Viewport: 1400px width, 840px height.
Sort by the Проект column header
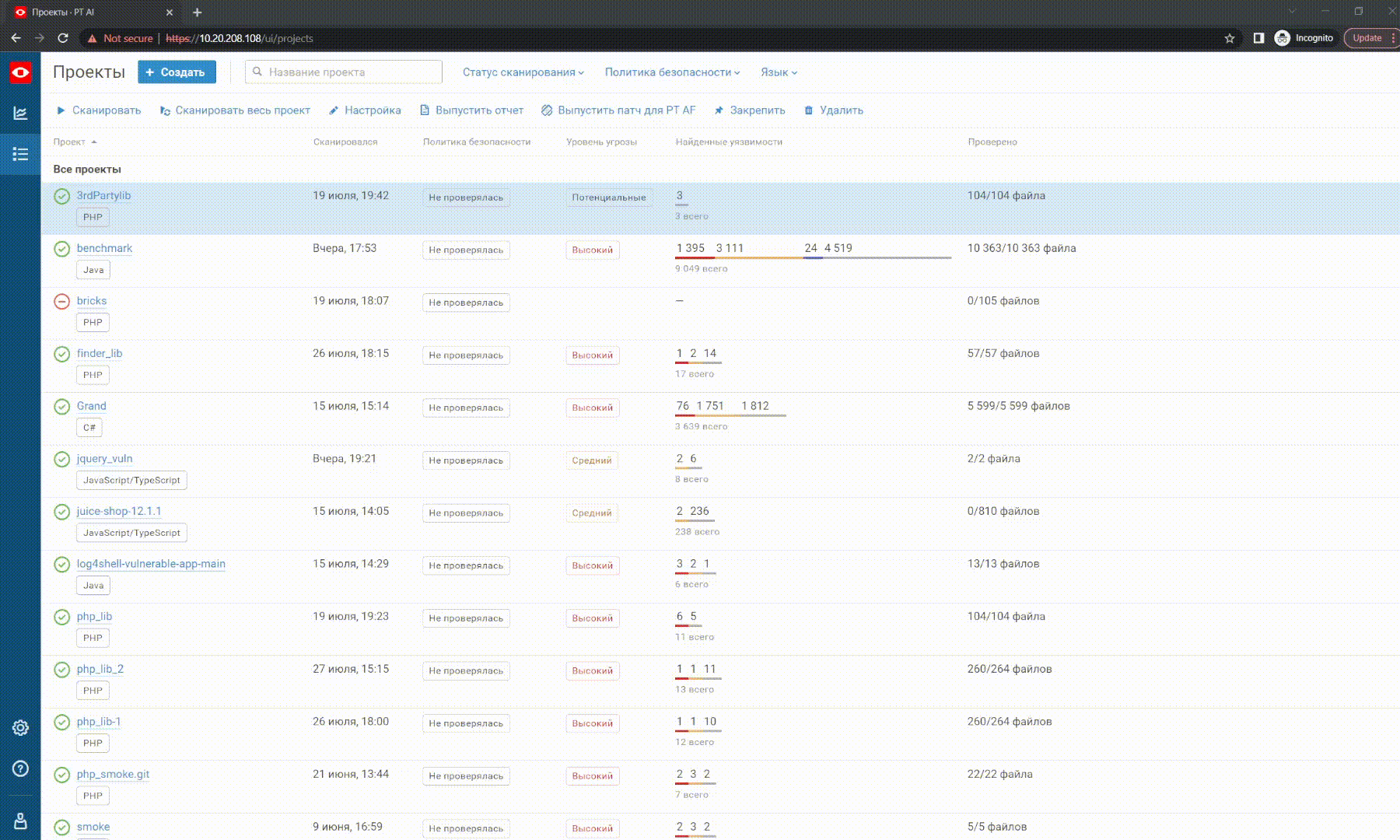tap(75, 142)
